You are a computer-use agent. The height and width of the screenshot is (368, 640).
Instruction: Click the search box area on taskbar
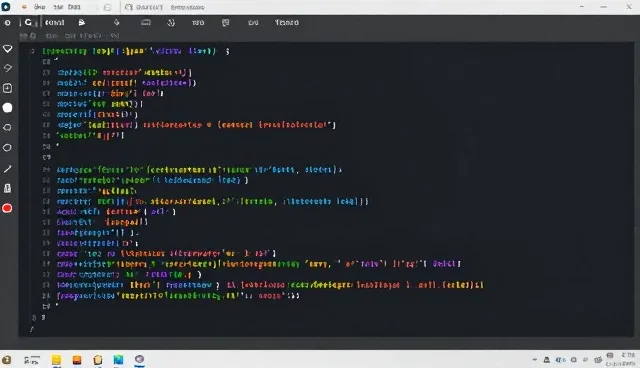32,360
